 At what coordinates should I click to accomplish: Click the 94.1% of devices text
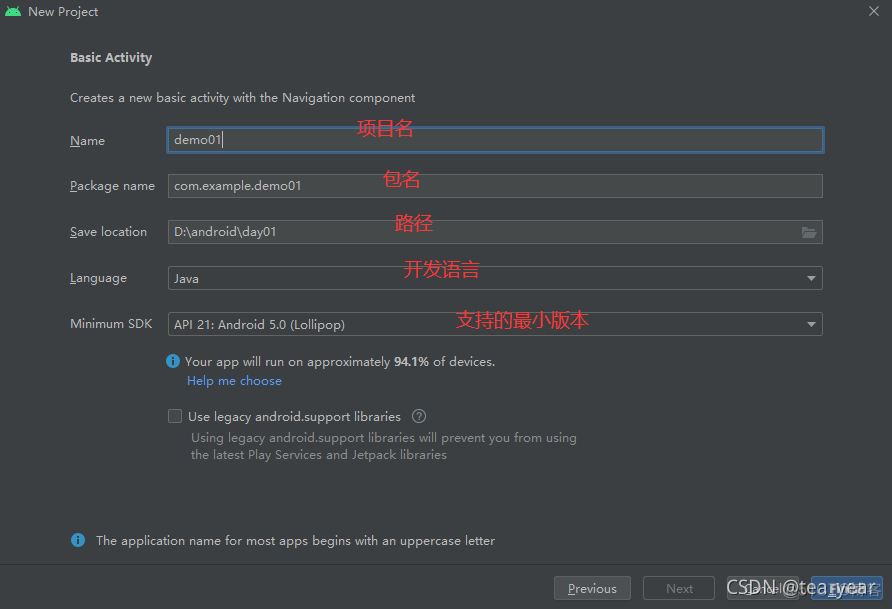coord(444,362)
